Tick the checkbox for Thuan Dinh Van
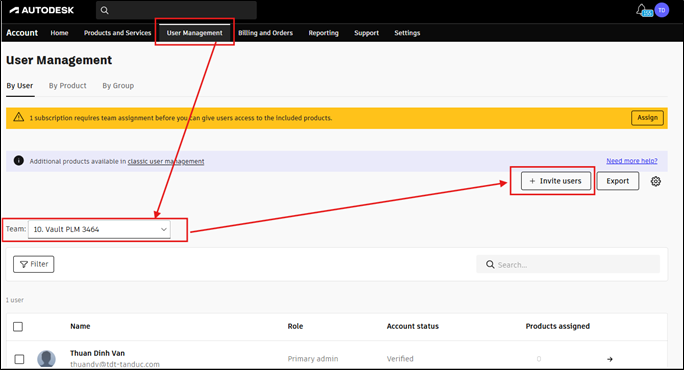The height and width of the screenshot is (370, 684). [x=19, y=359]
